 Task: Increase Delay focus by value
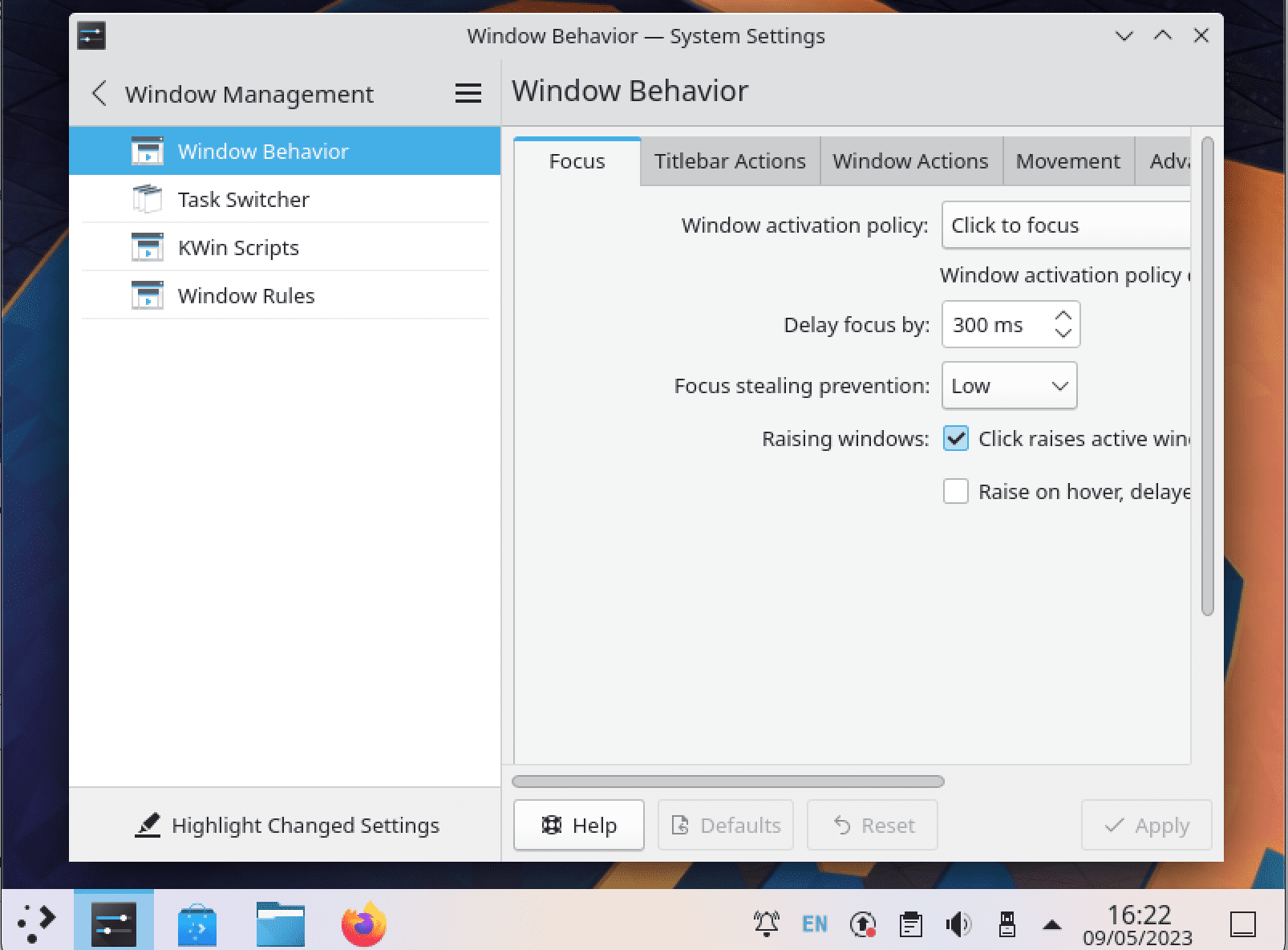[x=1063, y=315]
